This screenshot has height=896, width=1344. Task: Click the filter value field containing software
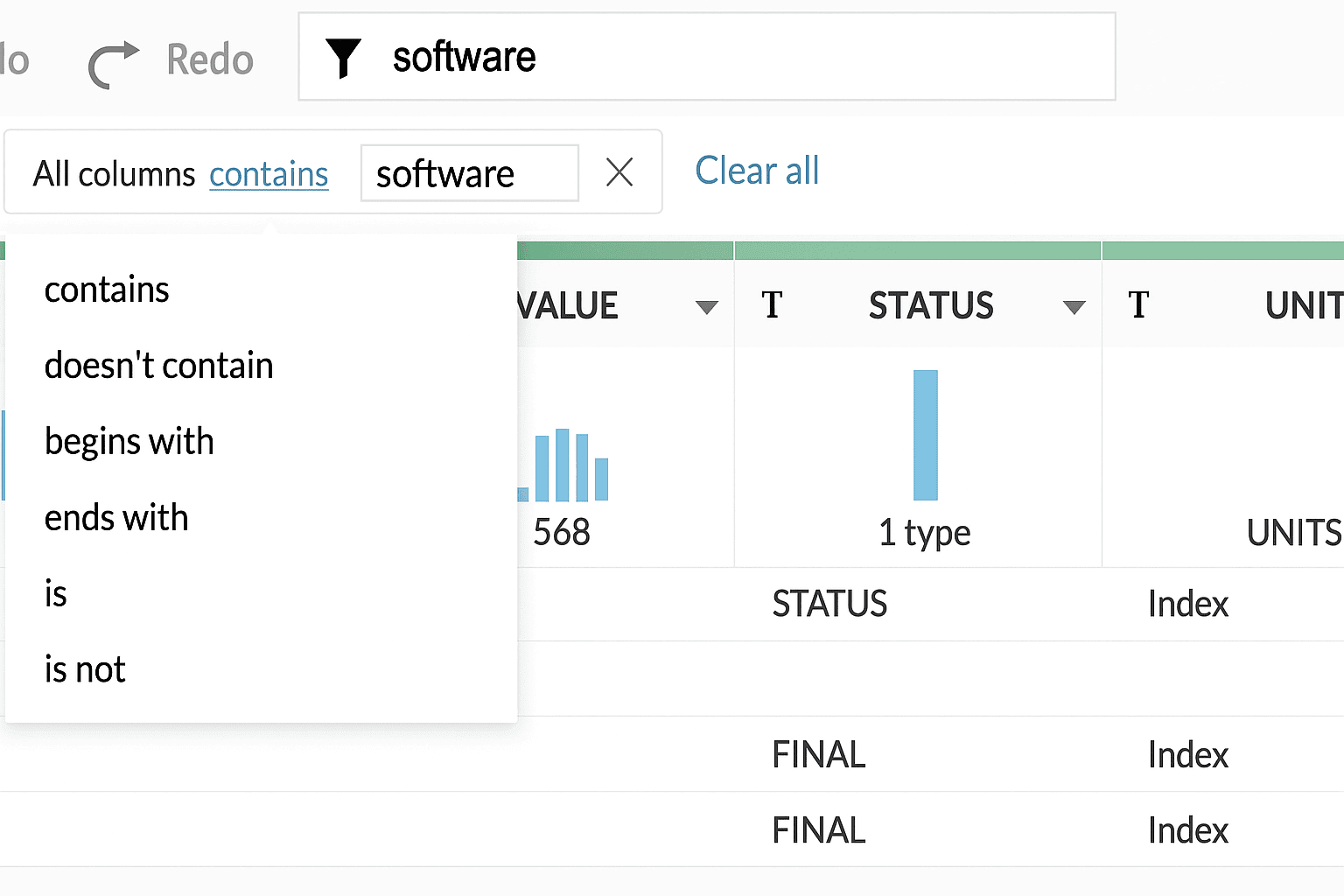click(469, 173)
